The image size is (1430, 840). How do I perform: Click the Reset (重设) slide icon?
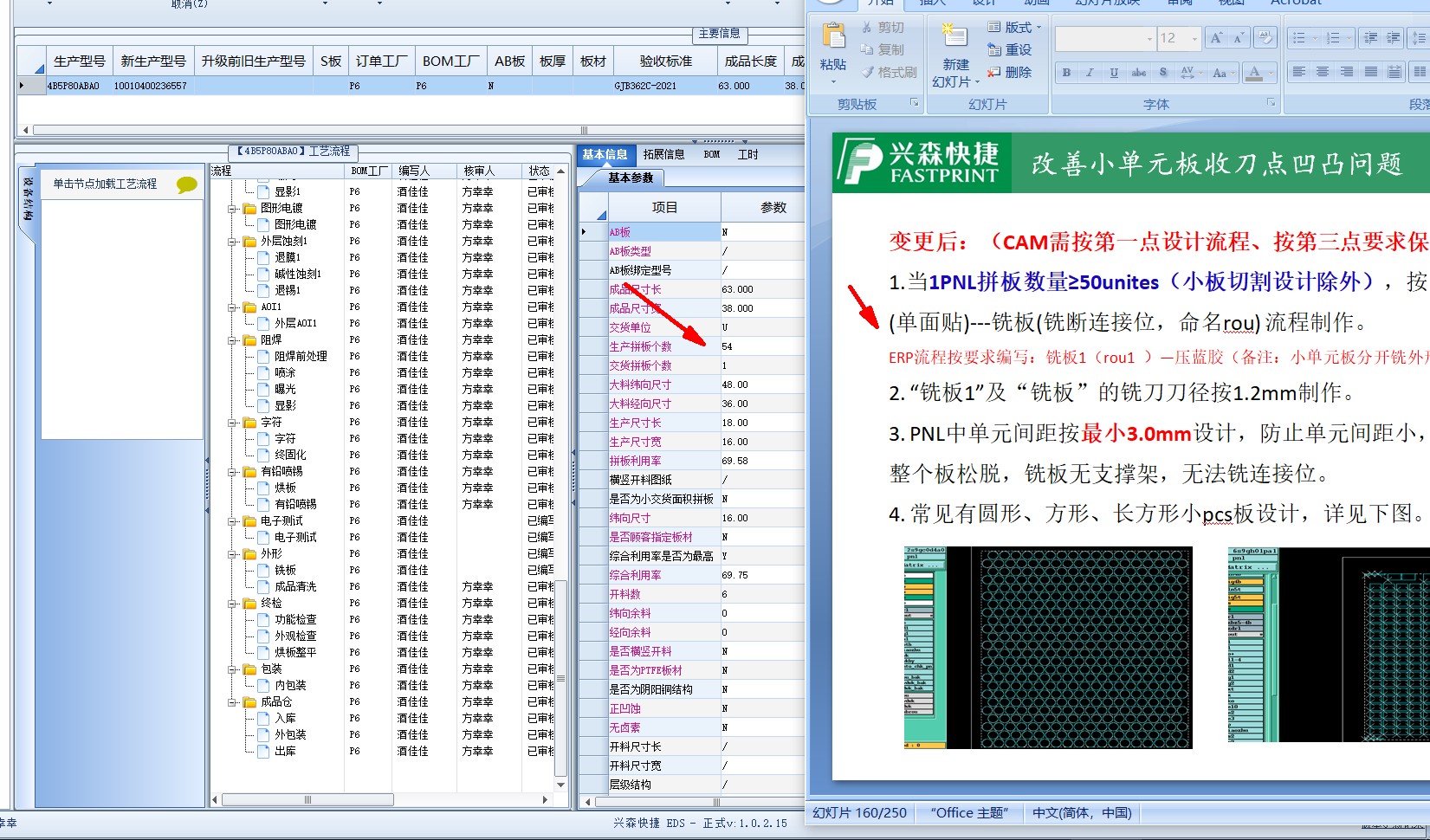click(993, 49)
